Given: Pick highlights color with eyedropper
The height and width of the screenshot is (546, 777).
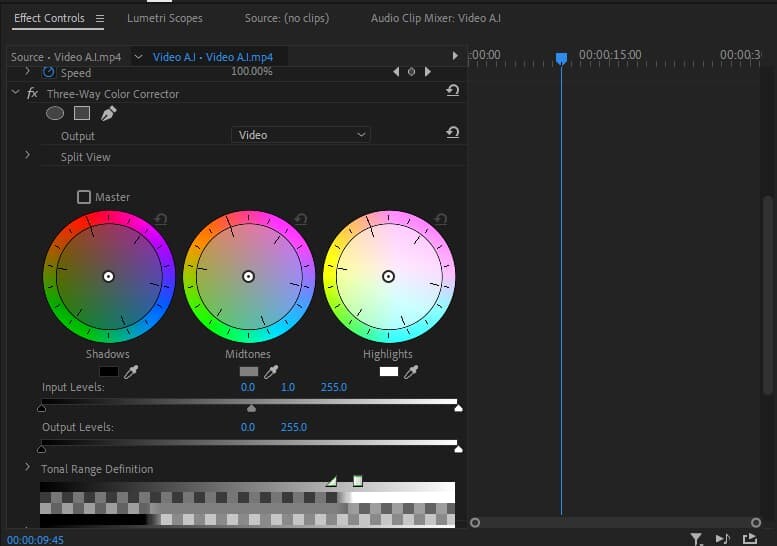Looking at the screenshot, I should 410,372.
